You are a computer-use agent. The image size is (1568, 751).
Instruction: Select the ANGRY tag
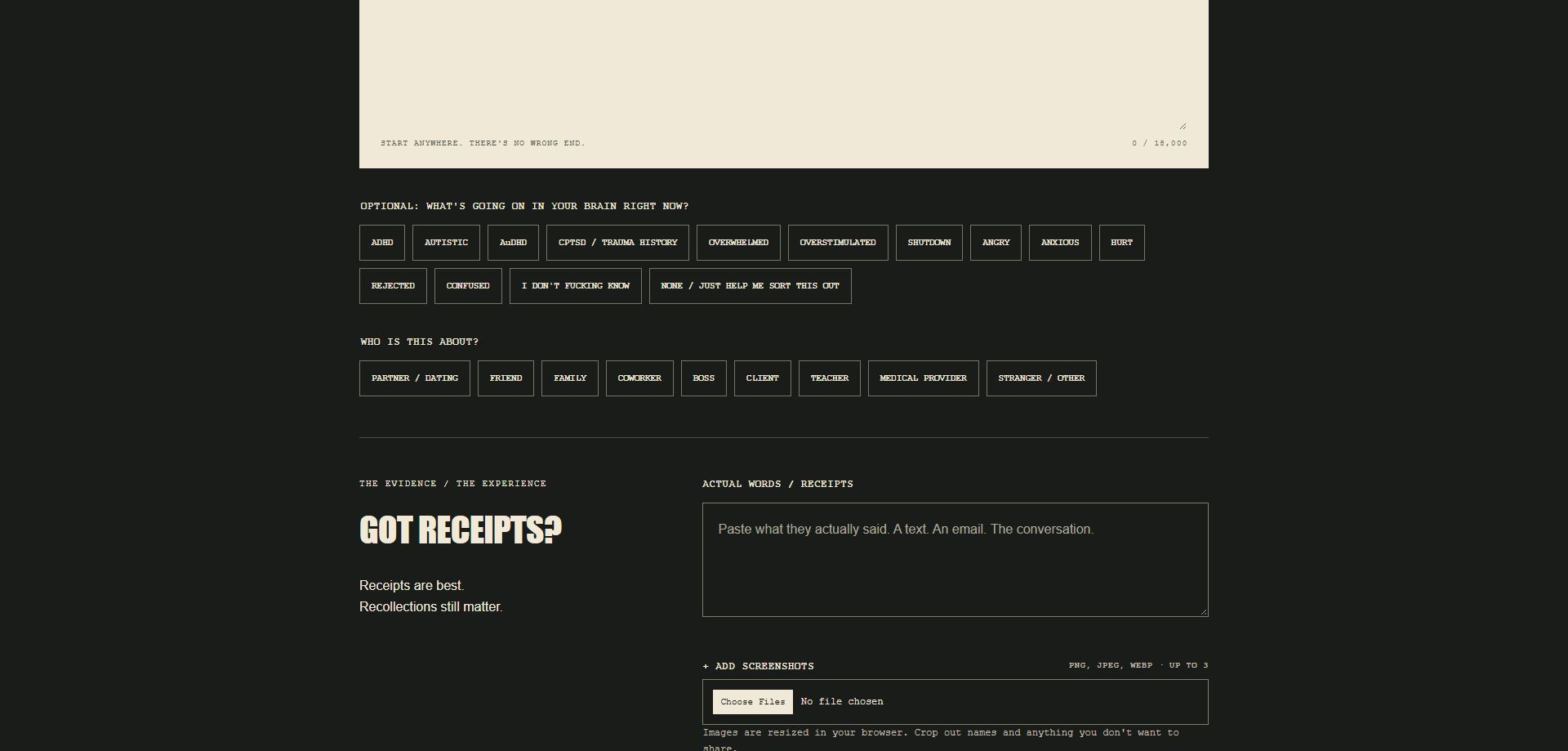click(996, 243)
